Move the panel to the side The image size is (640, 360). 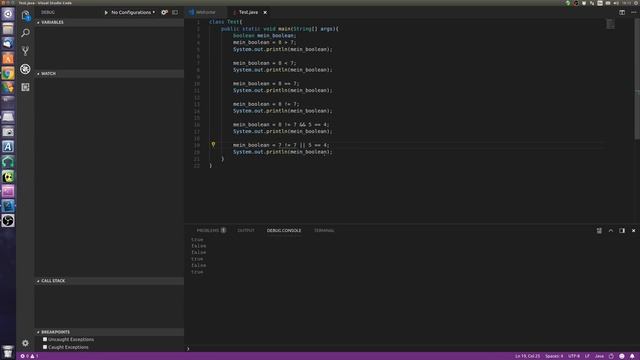(622, 231)
